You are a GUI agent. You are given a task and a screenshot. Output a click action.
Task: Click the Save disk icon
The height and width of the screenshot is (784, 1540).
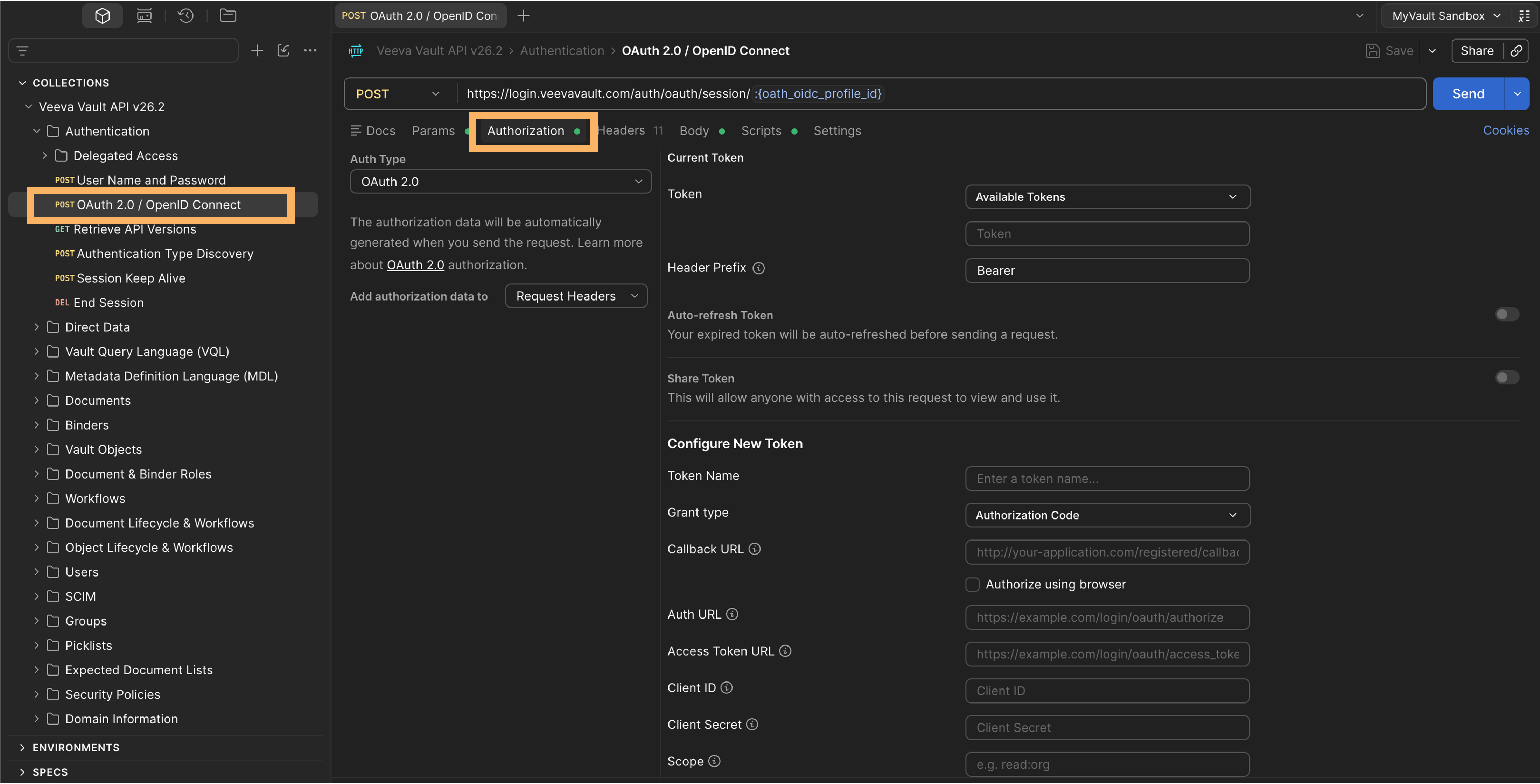(1373, 51)
